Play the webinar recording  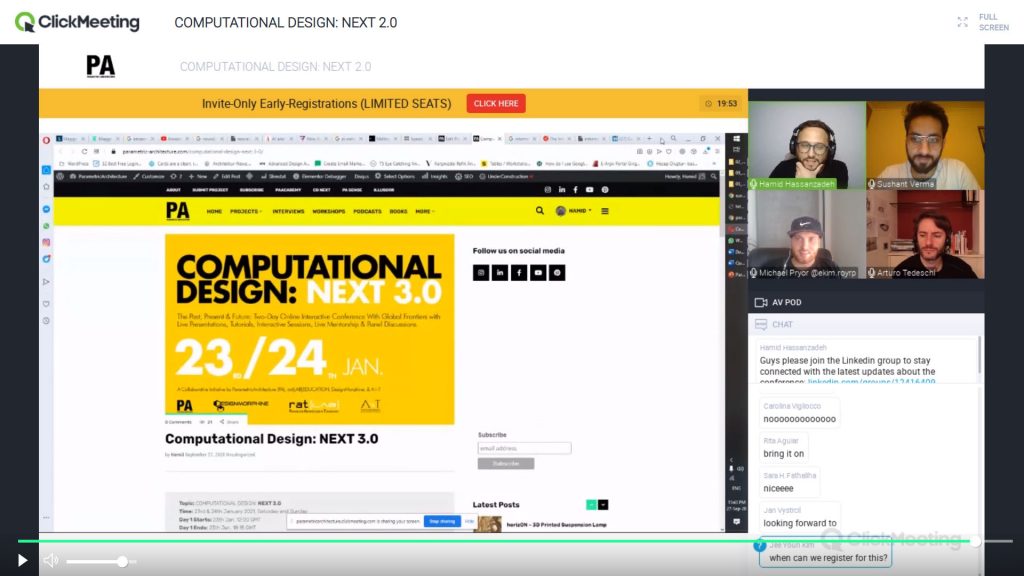click(x=22, y=560)
